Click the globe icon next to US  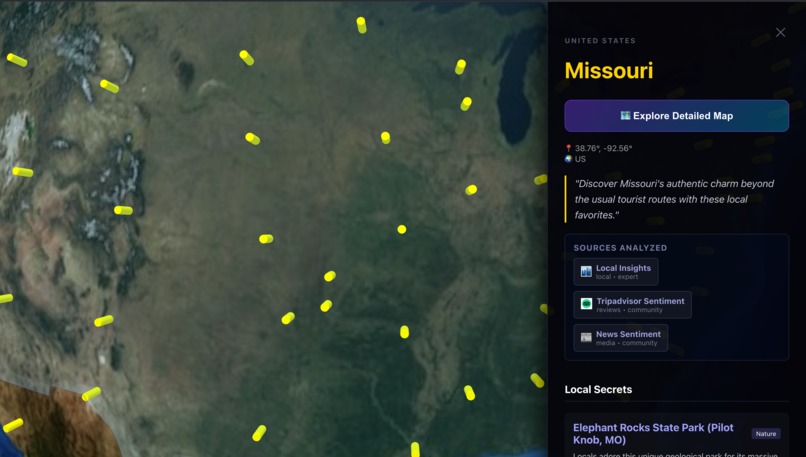point(569,159)
